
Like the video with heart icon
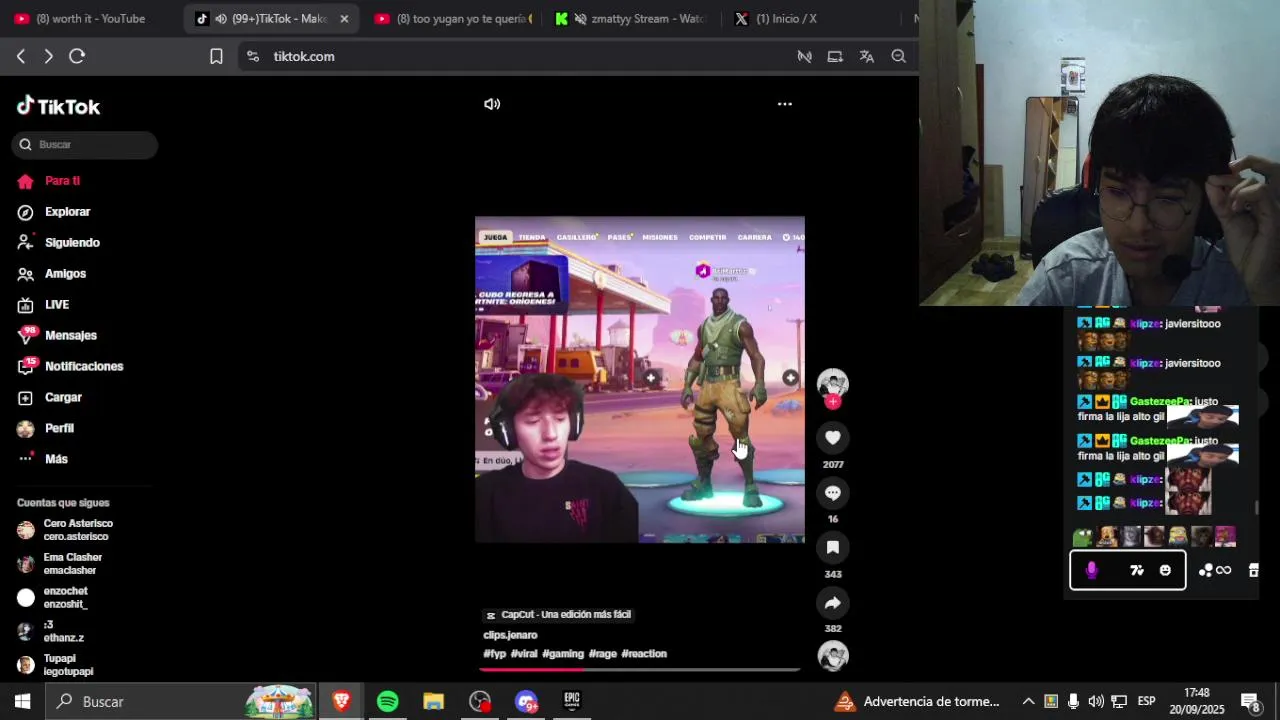click(833, 437)
